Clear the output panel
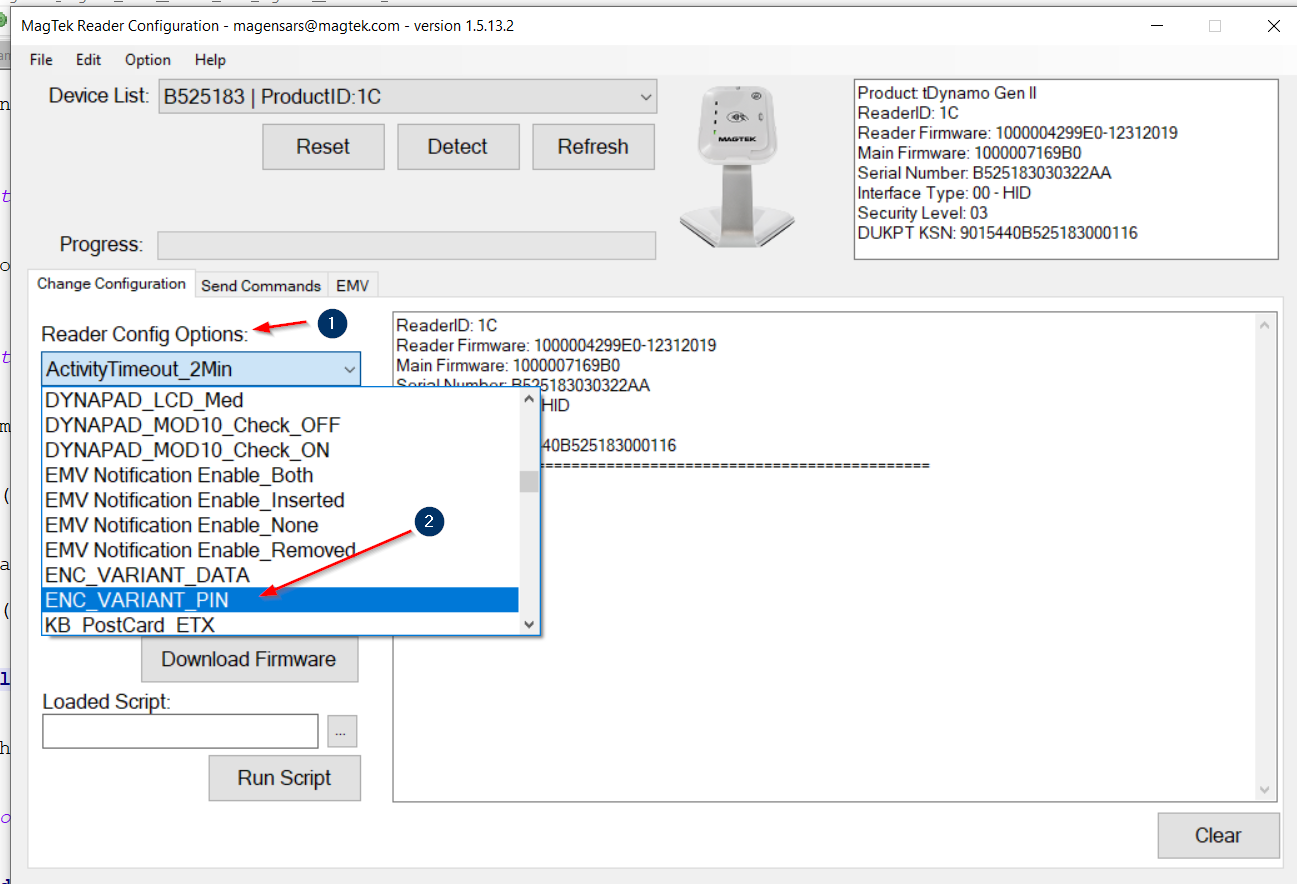The width and height of the screenshot is (1297, 884). coord(1218,835)
